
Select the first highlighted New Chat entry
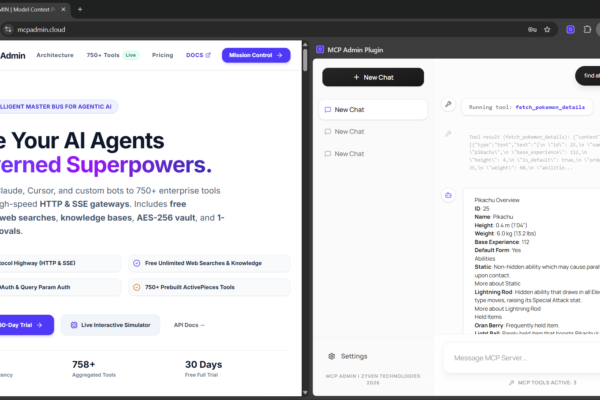click(373, 110)
